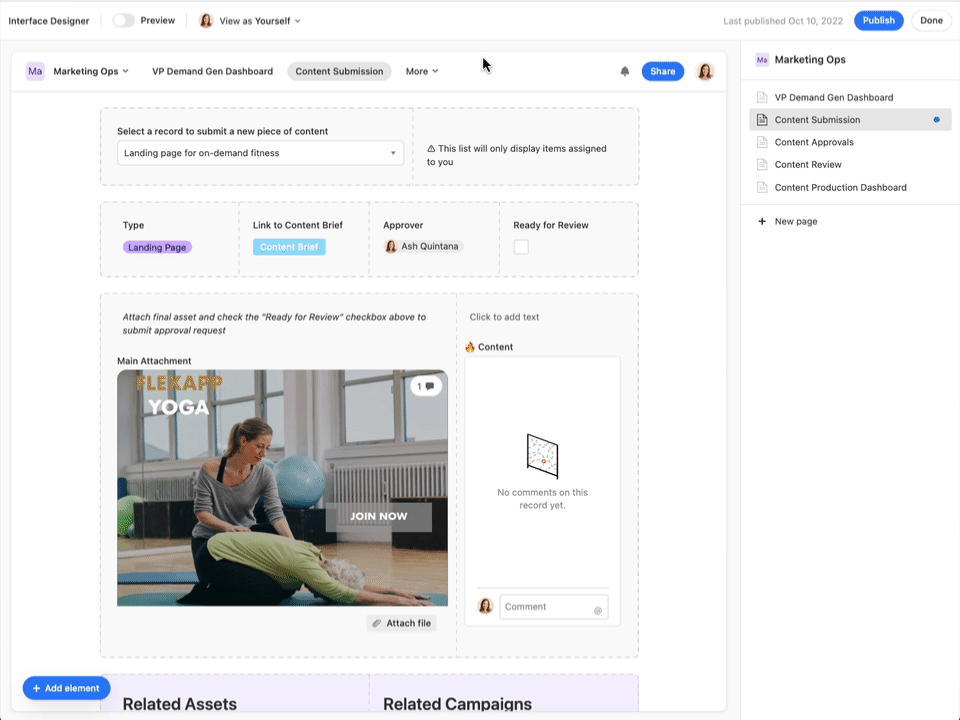Open Content Approvals from the sidebar
The image size is (960, 720).
811,142
